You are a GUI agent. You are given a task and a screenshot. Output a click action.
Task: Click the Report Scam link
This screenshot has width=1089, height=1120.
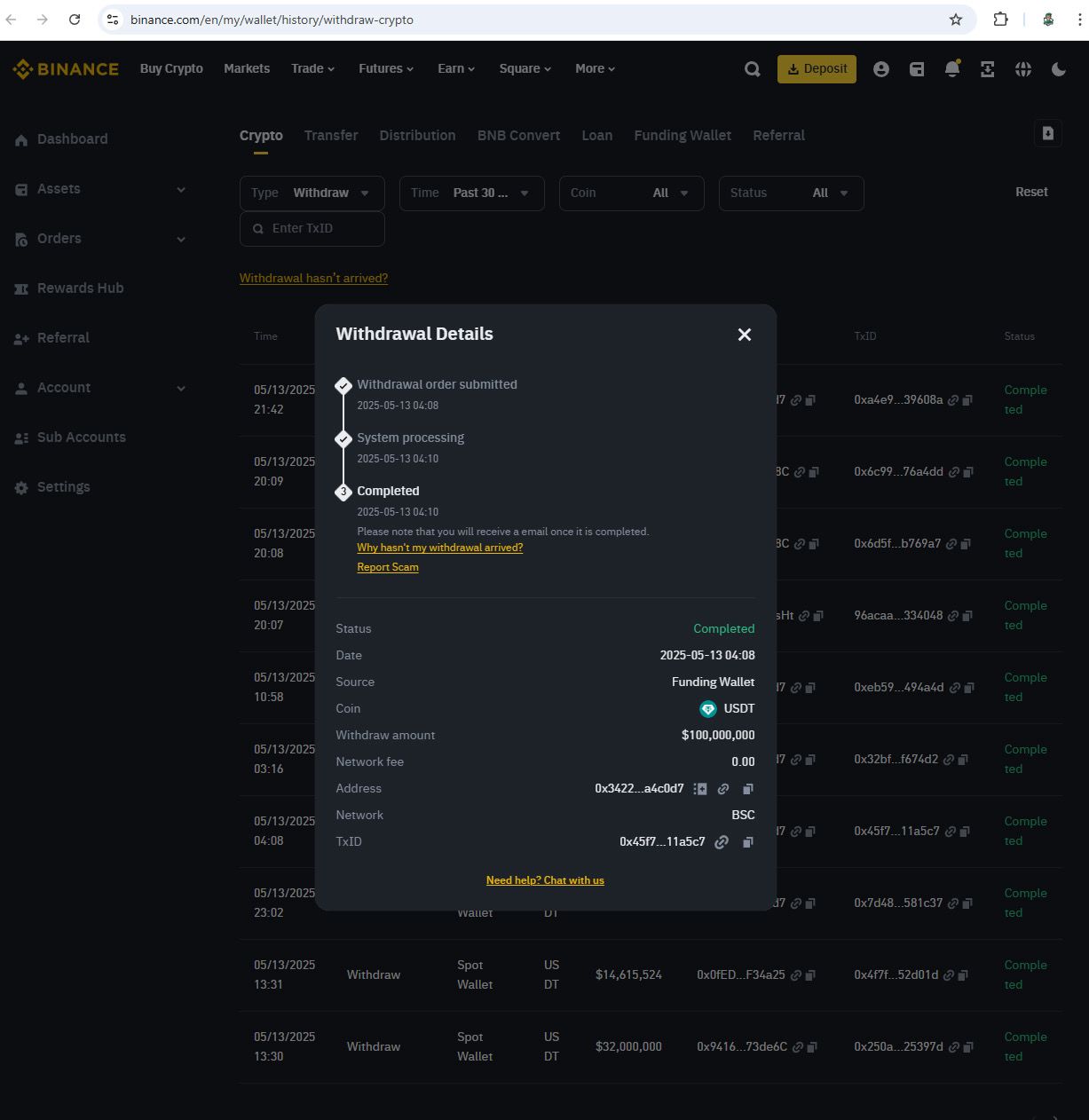[x=388, y=567]
